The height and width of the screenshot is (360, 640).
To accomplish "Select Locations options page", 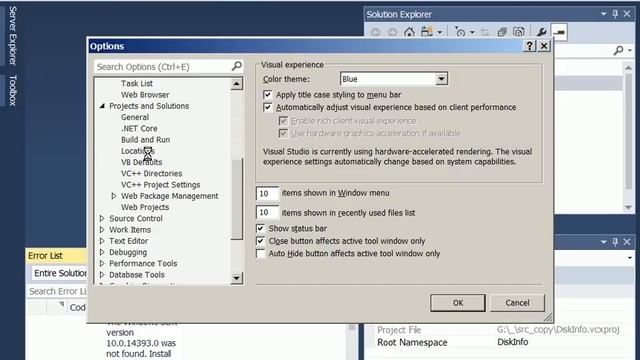I will [x=138, y=151].
